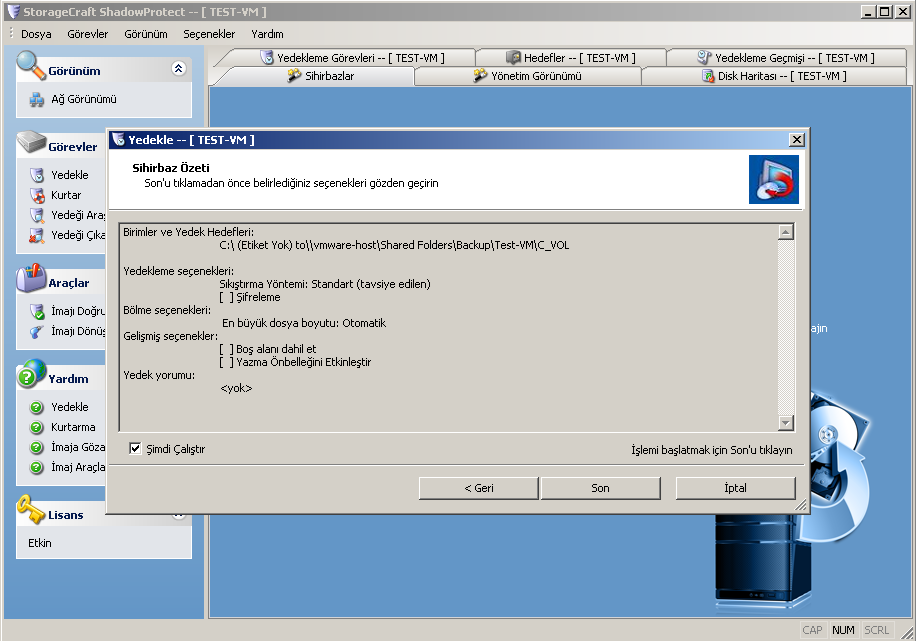Viewport: 916px width, 641px height.
Task: Click the Yedekle help question icon
Action: [x=36, y=407]
